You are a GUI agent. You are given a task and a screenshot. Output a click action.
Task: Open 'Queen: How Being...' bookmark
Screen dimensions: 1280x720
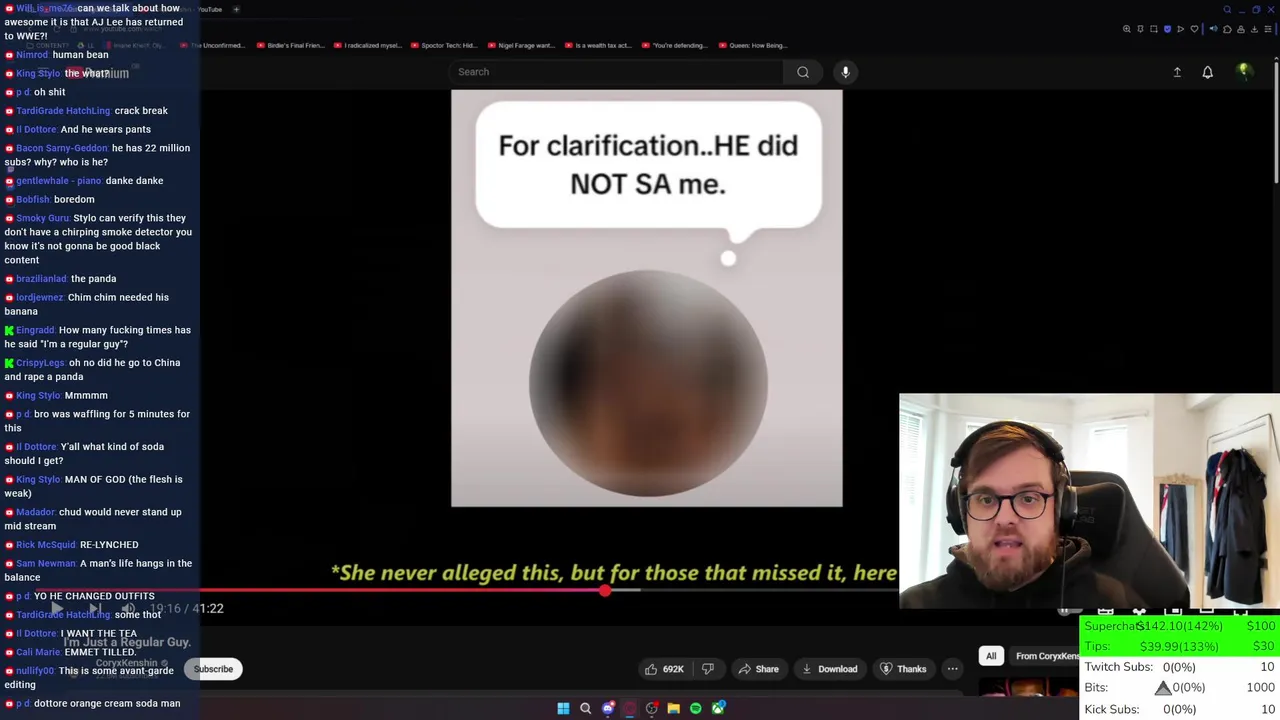(x=752, y=45)
